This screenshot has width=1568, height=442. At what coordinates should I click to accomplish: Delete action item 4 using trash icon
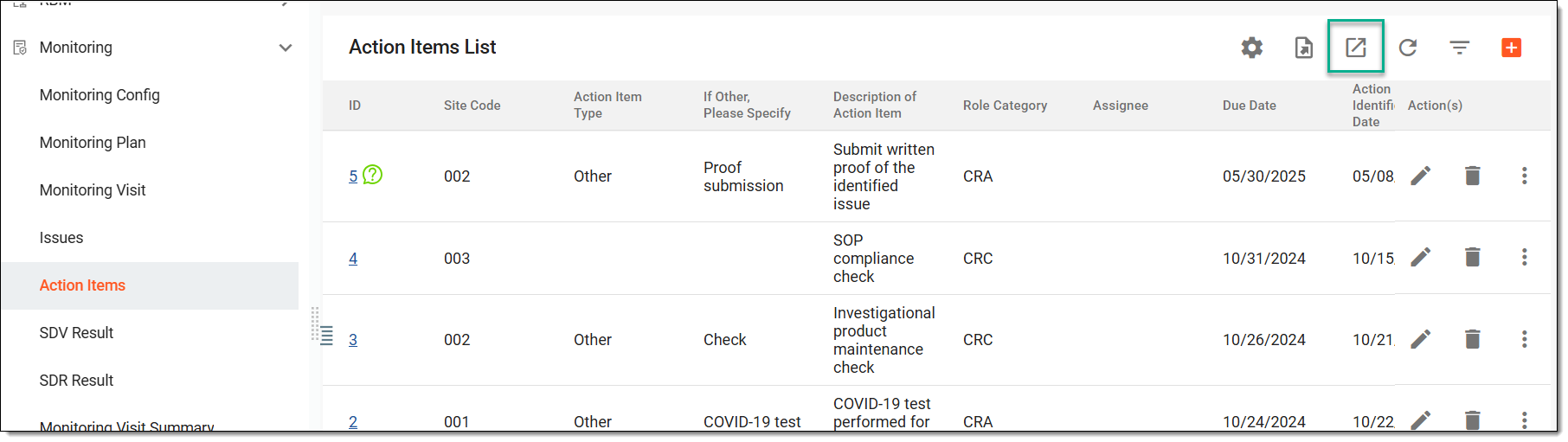tap(1473, 257)
